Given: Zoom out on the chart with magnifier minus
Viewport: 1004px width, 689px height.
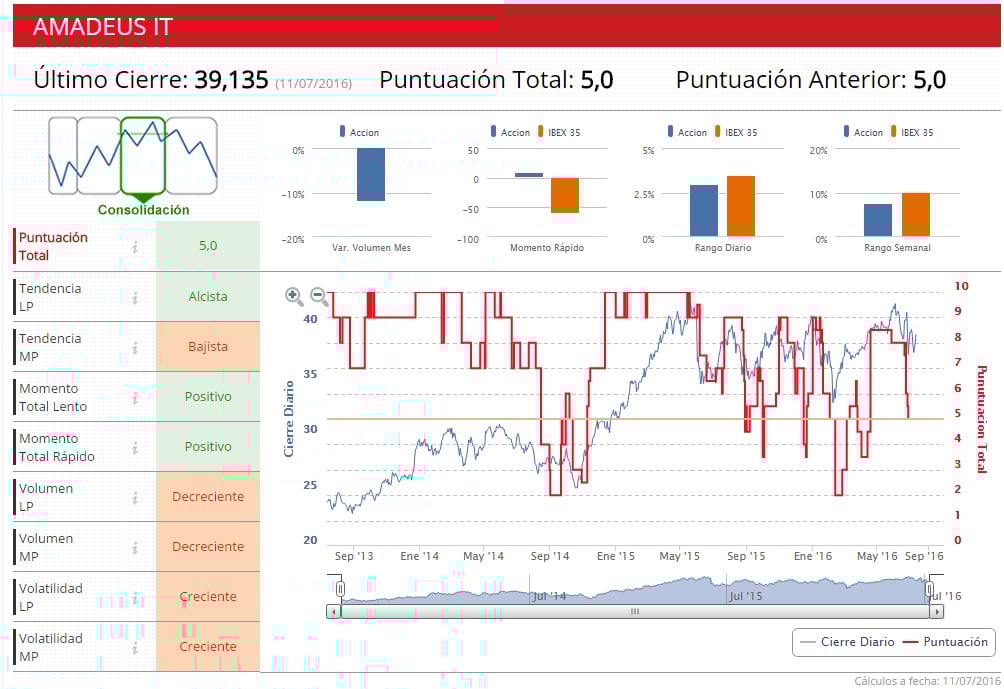Looking at the screenshot, I should point(319,296).
